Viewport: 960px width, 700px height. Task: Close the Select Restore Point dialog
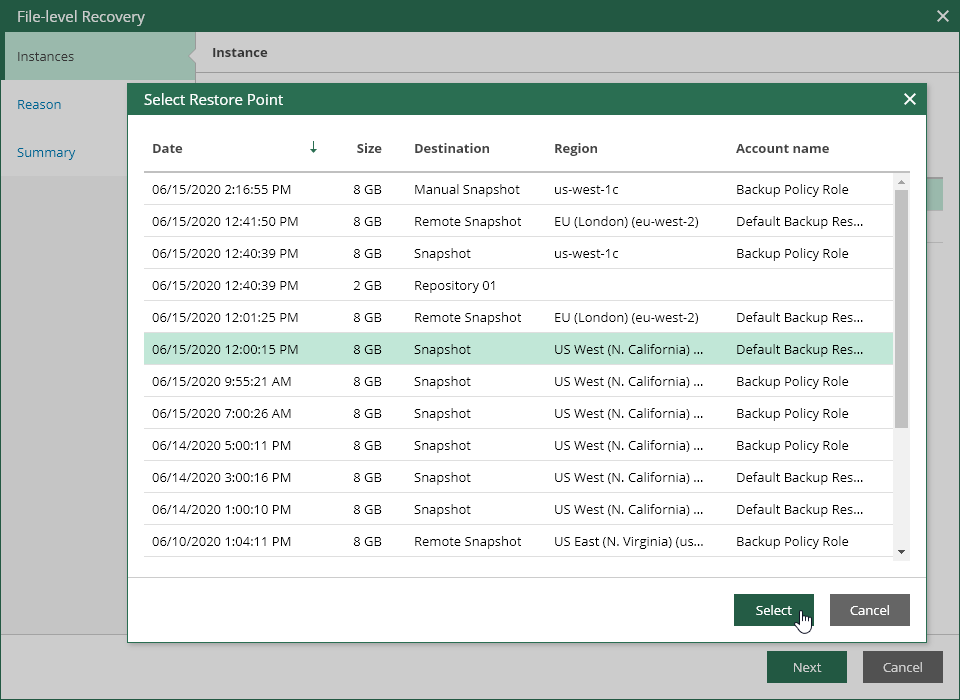910,99
